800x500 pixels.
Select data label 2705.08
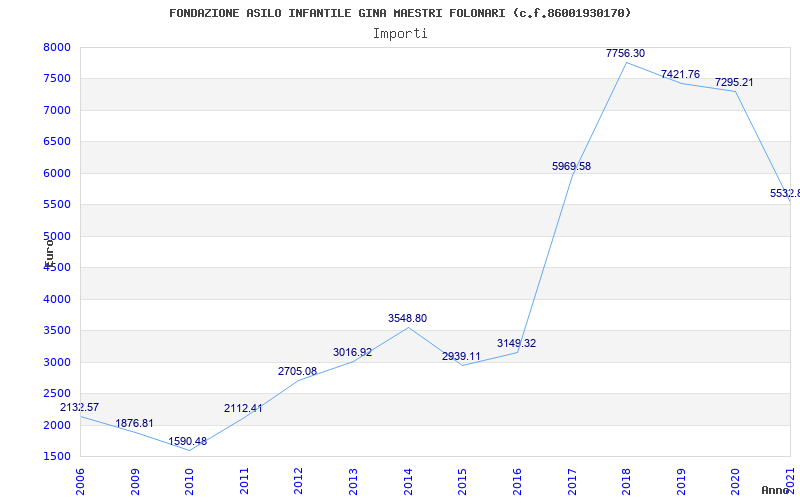pos(297,371)
